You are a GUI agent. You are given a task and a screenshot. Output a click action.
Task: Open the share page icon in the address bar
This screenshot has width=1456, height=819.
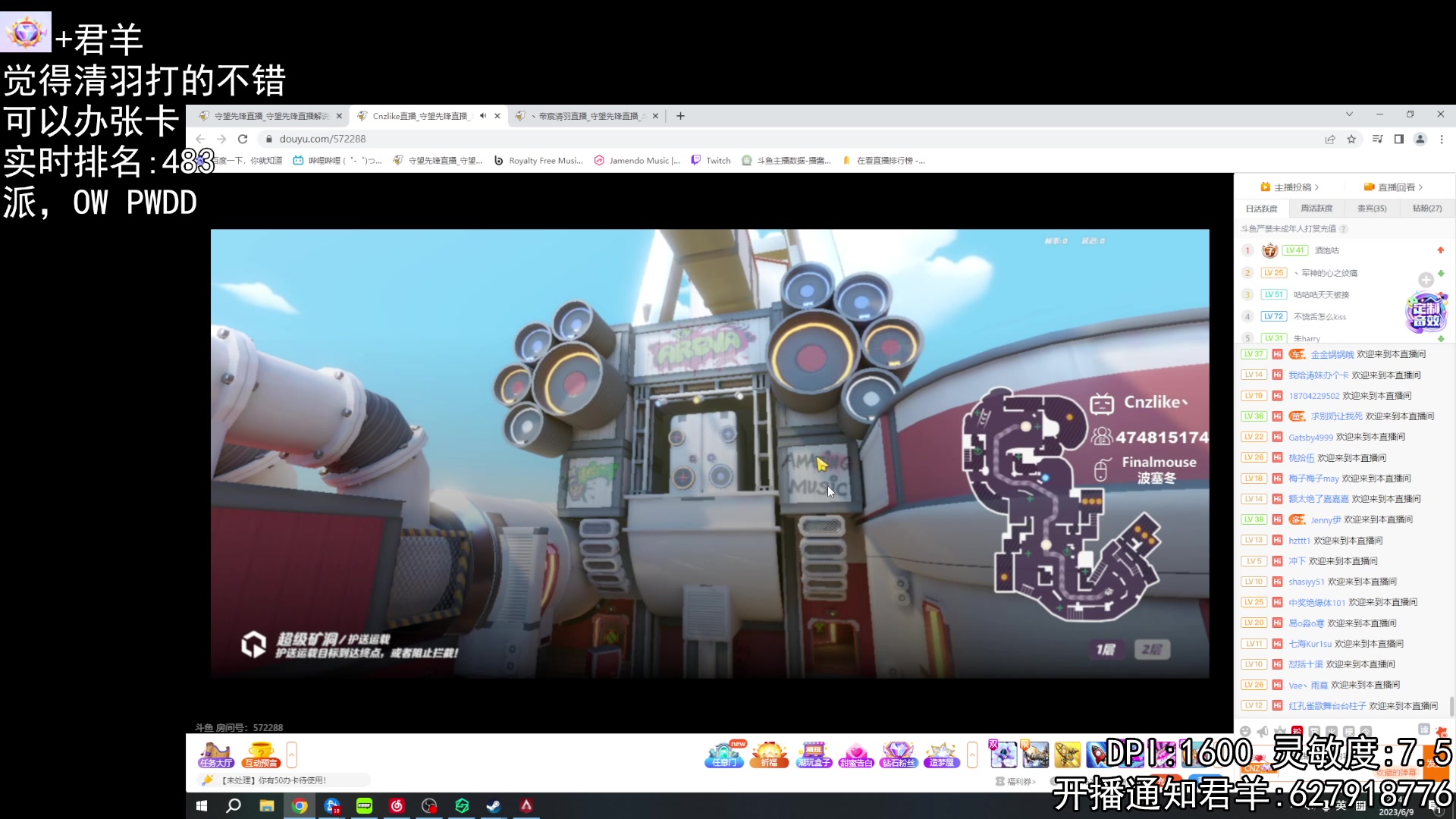(1330, 139)
